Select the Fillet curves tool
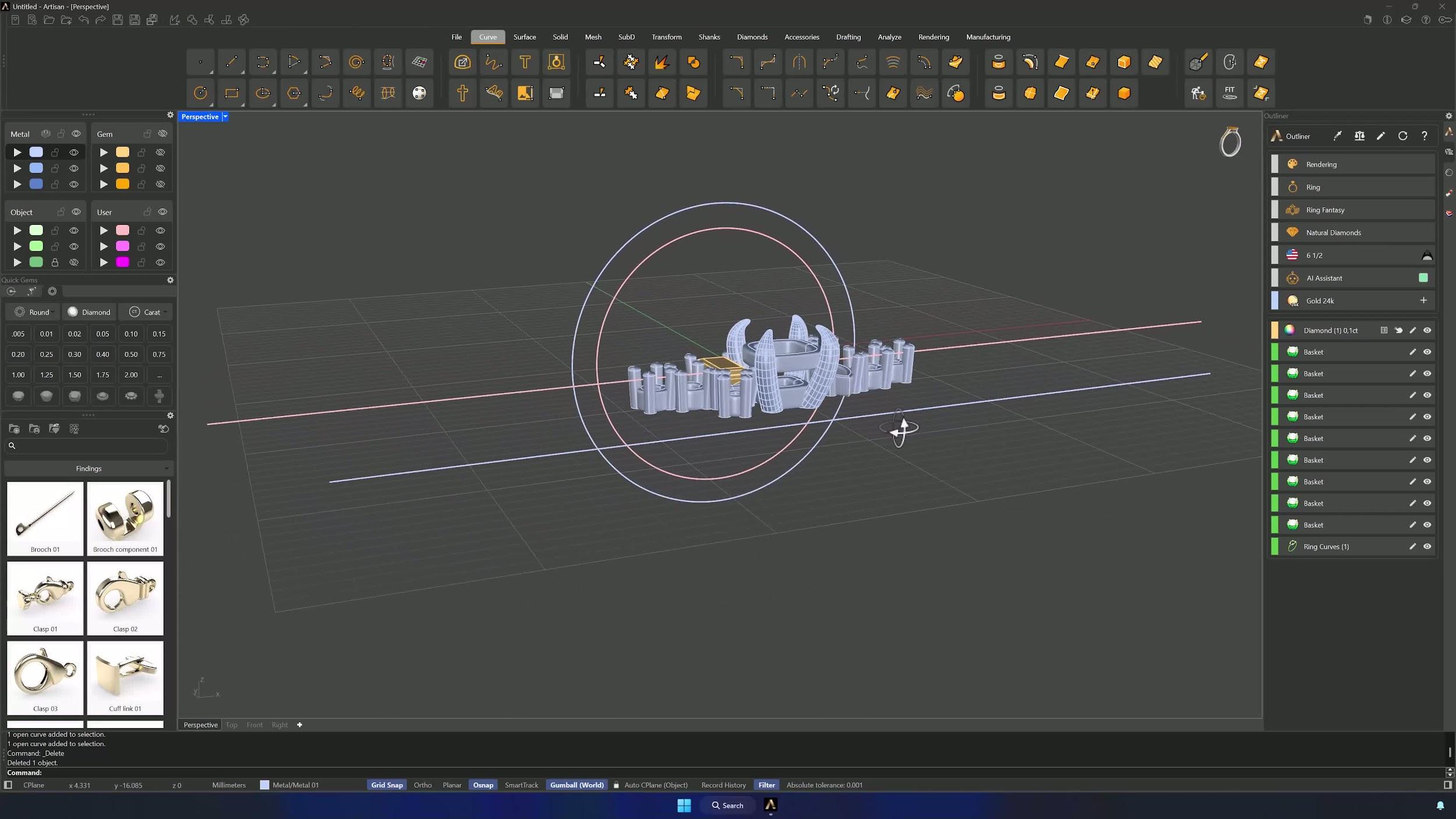 (736, 62)
